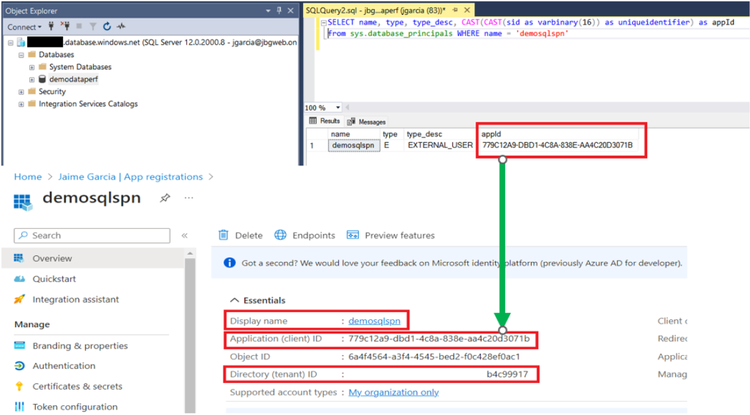The height and width of the screenshot is (415, 750).
Task: Open the more options ellipsis beside demosqlspn
Action: (189, 197)
